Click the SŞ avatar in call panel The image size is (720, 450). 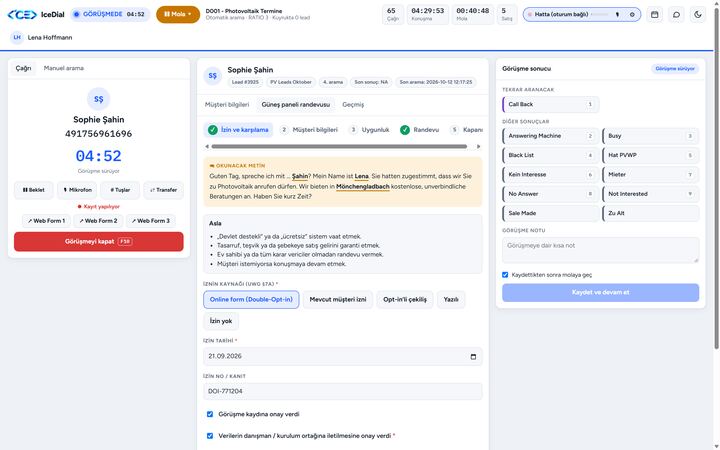click(x=99, y=99)
